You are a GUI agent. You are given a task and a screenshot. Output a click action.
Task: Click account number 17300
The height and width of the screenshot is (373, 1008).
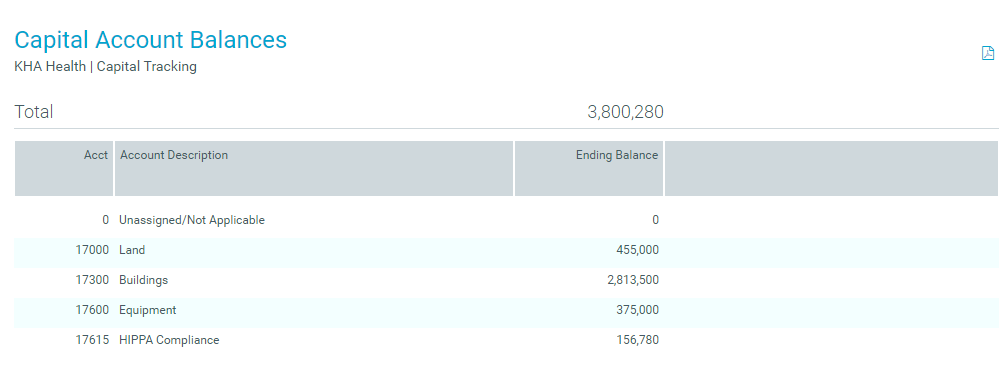pyautogui.click(x=93, y=280)
